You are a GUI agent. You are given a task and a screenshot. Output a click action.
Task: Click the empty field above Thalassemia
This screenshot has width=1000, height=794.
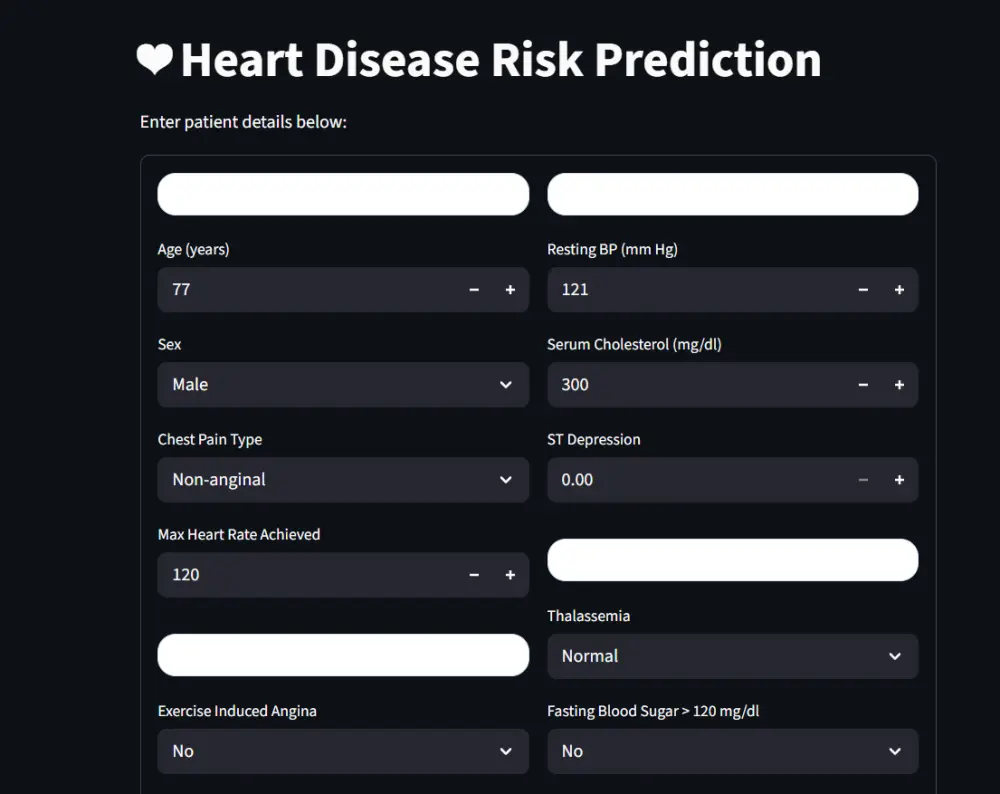point(733,560)
